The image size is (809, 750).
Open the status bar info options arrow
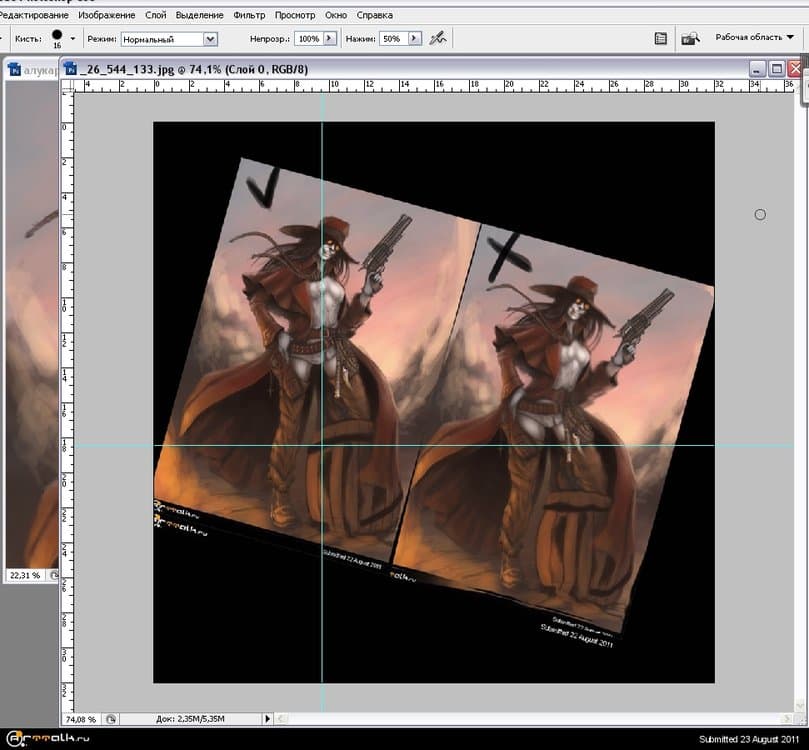pos(267,719)
